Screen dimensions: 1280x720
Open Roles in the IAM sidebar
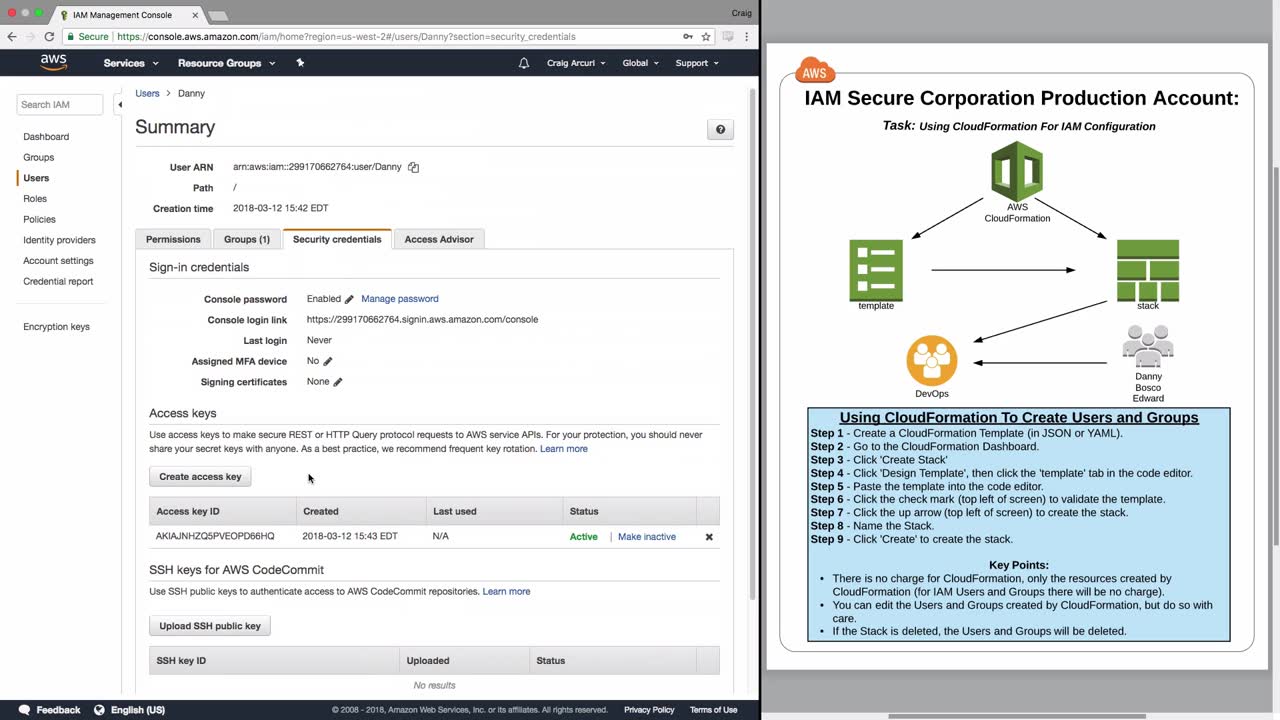[35, 199]
